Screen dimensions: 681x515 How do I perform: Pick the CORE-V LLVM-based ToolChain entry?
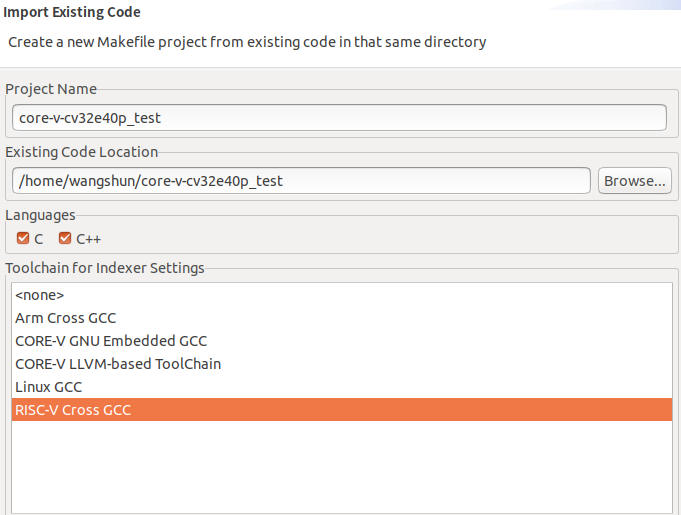118,364
